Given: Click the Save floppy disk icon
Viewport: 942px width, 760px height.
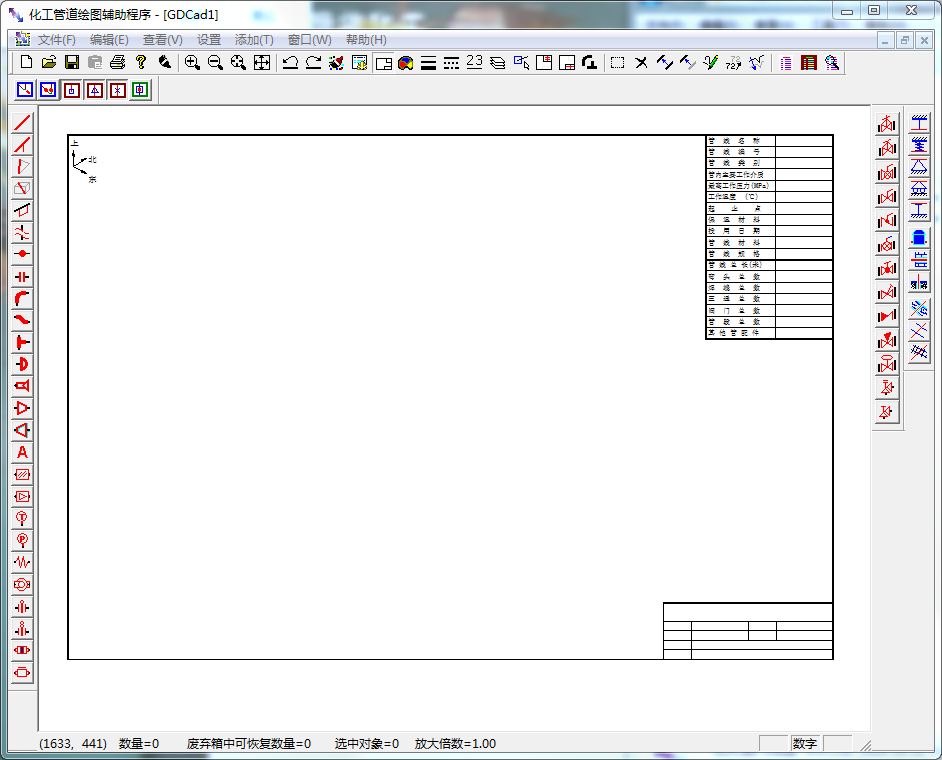Looking at the screenshot, I should click(x=72, y=62).
